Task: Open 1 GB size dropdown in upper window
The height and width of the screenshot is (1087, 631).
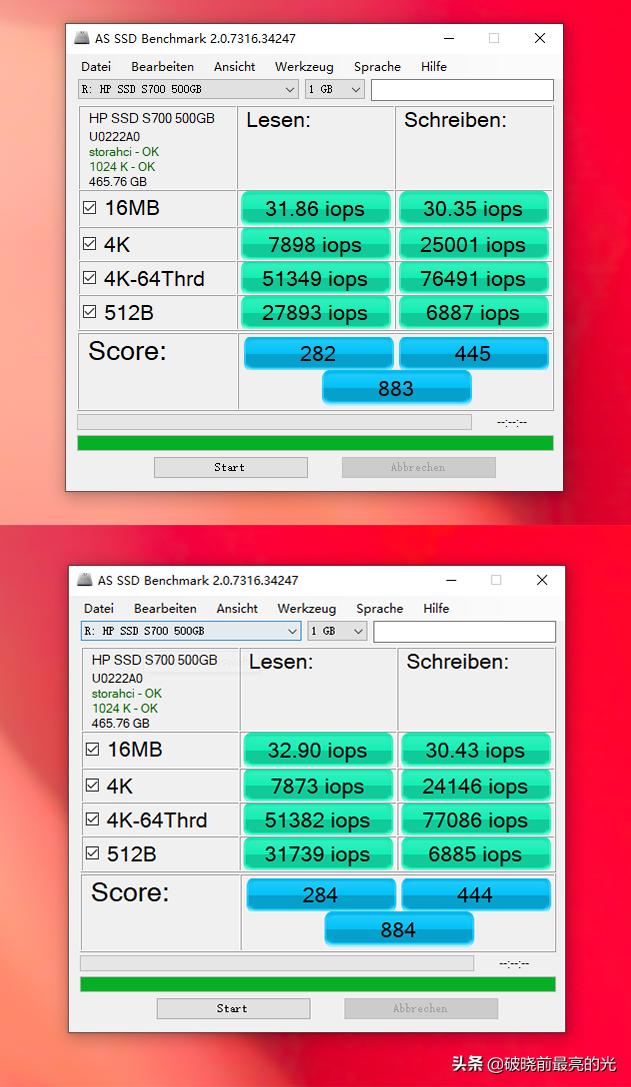Action: (335, 89)
